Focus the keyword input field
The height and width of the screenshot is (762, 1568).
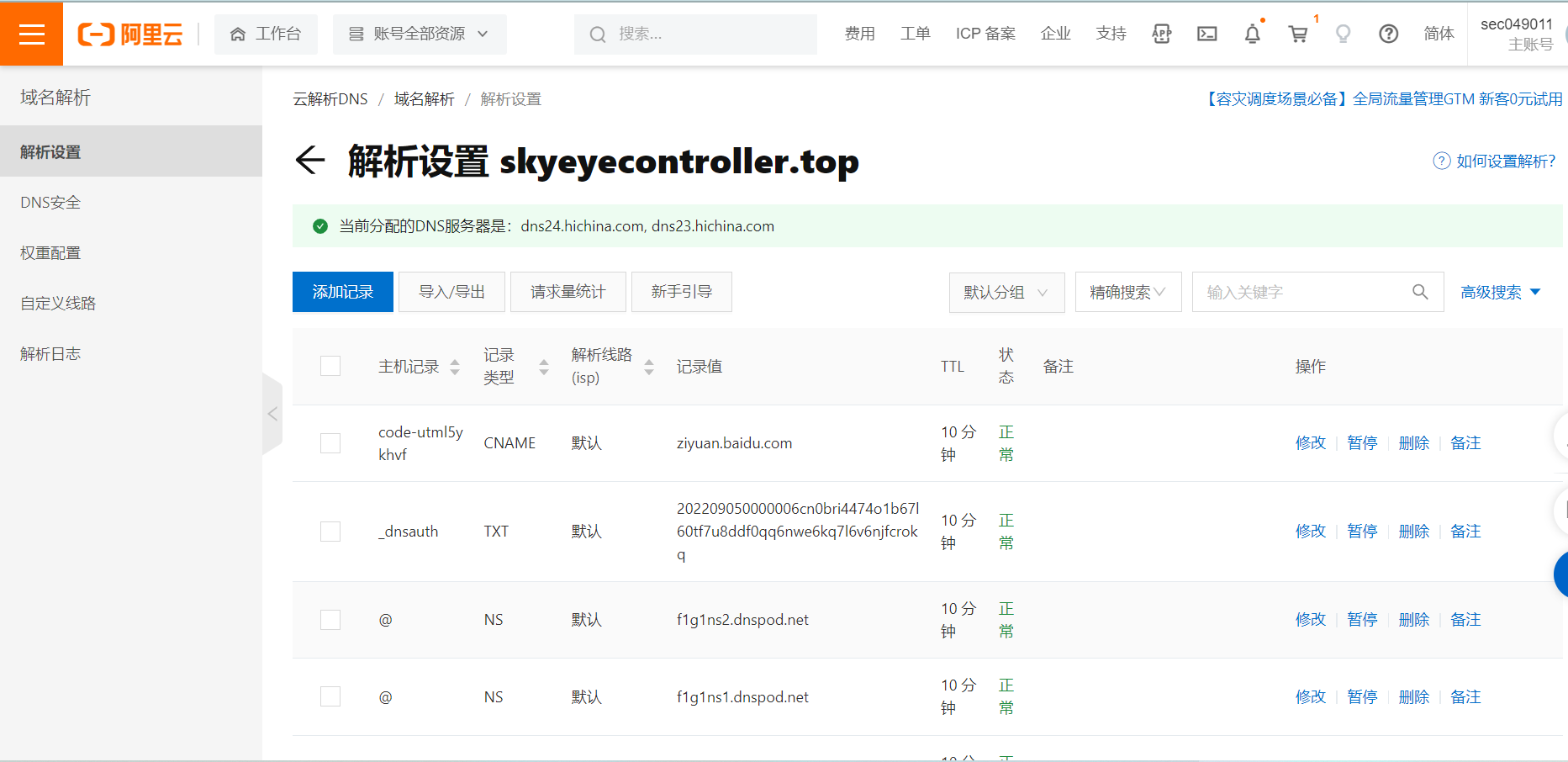click(x=1295, y=292)
